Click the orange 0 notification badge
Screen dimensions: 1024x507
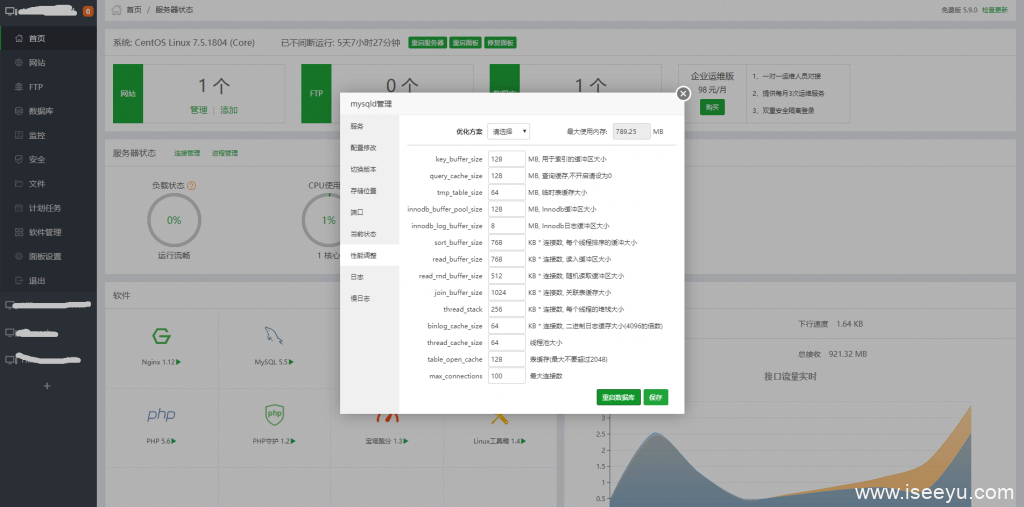88,11
